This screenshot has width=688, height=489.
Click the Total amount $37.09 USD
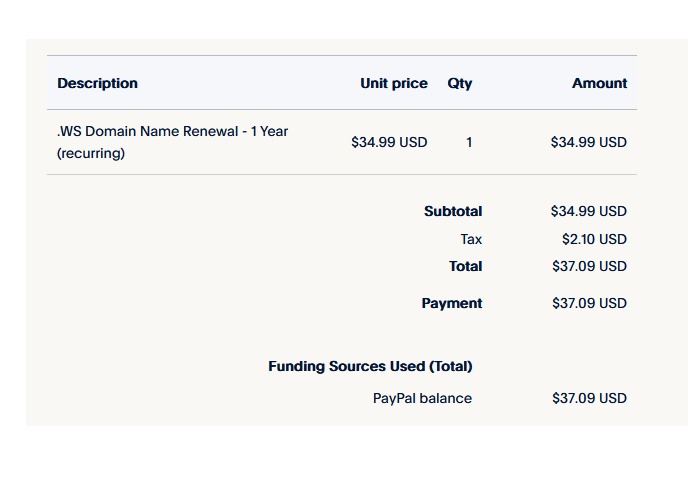click(x=589, y=266)
